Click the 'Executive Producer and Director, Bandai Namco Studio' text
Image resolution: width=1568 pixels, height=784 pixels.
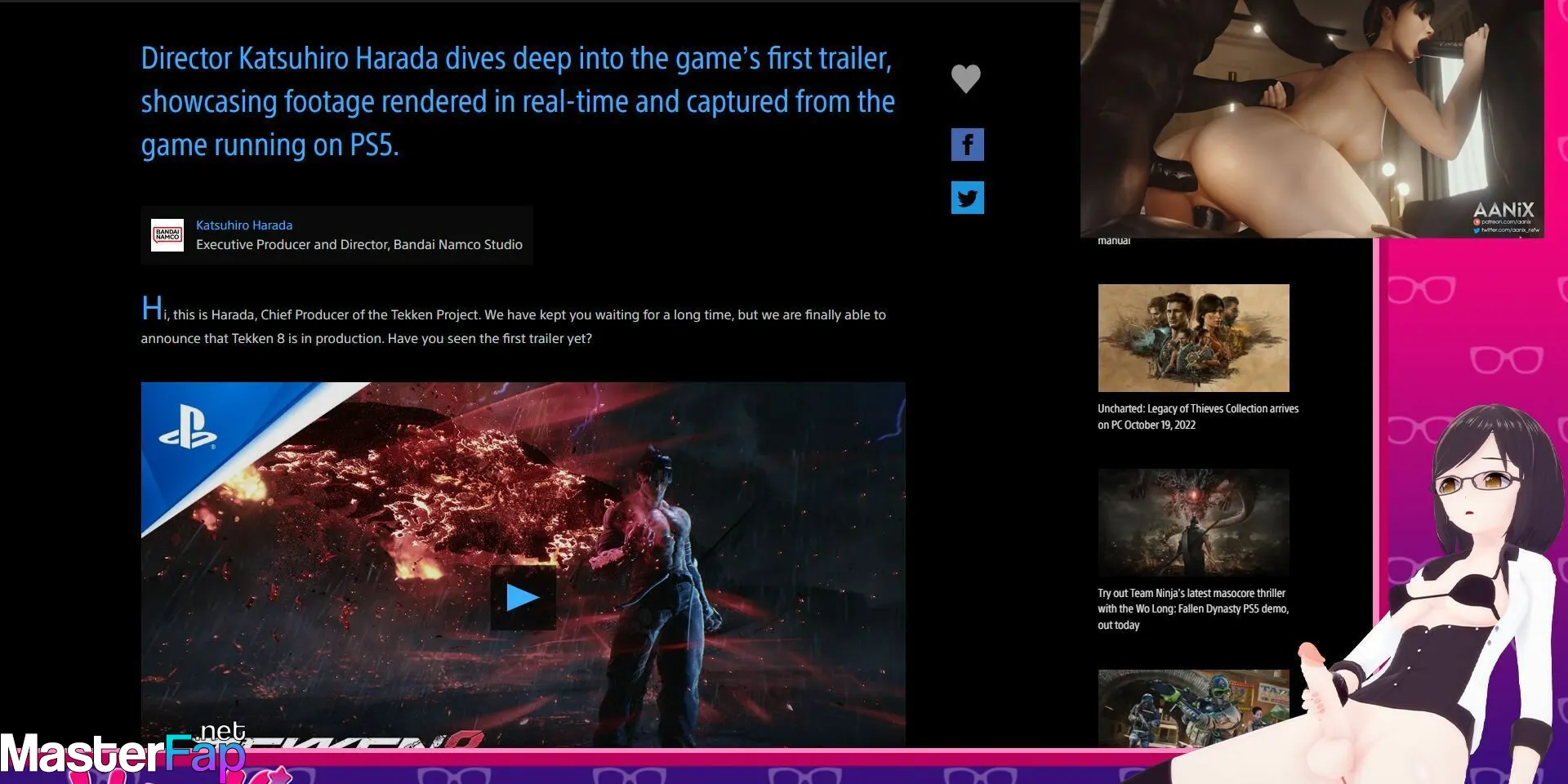click(x=359, y=244)
